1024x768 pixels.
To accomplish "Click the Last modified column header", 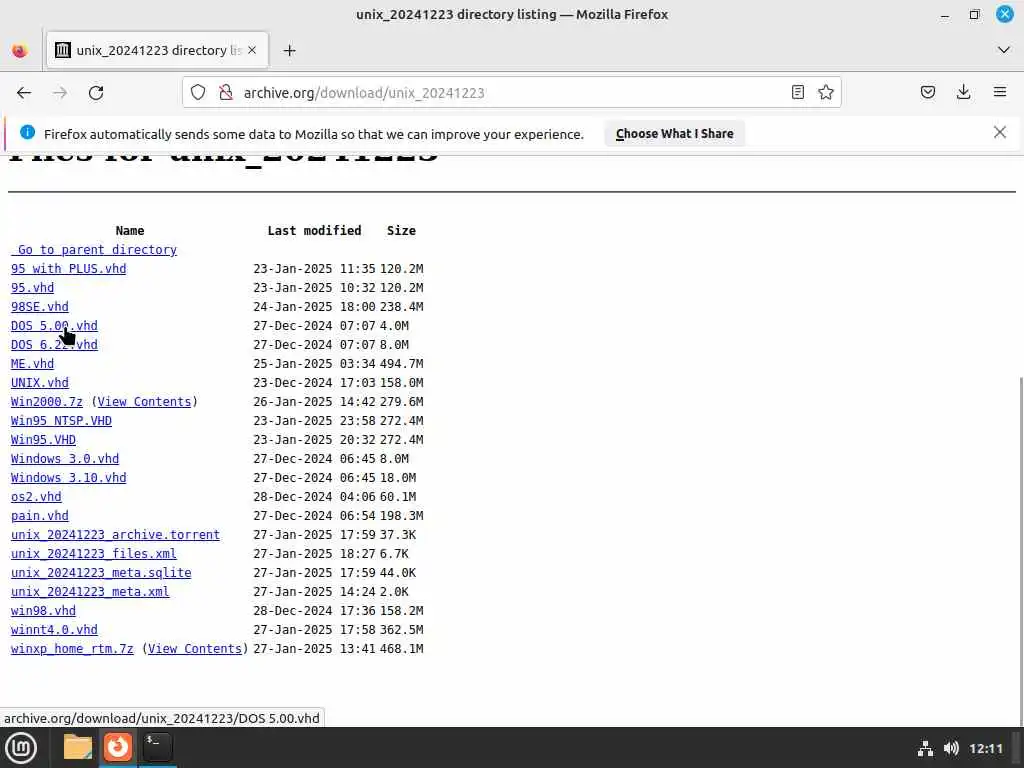I will pyautogui.click(x=314, y=231).
